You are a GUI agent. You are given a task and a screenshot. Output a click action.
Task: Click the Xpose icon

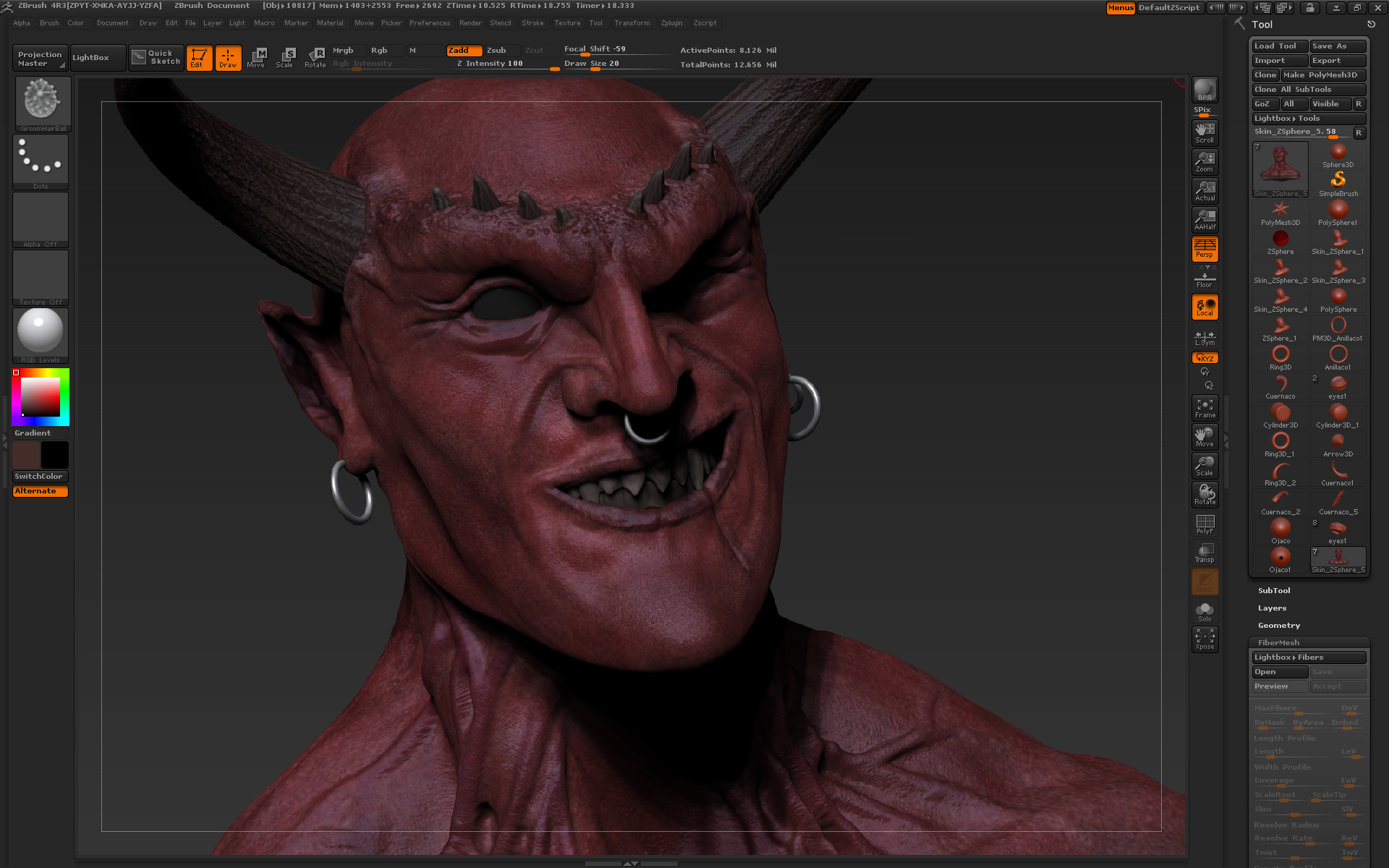click(x=1205, y=639)
